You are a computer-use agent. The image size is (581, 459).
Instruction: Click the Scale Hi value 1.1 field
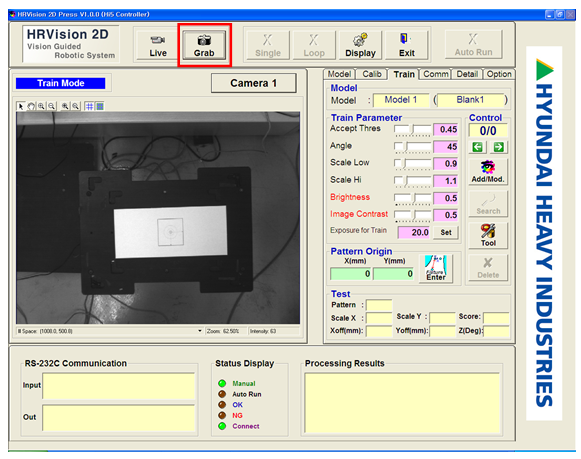(446, 181)
